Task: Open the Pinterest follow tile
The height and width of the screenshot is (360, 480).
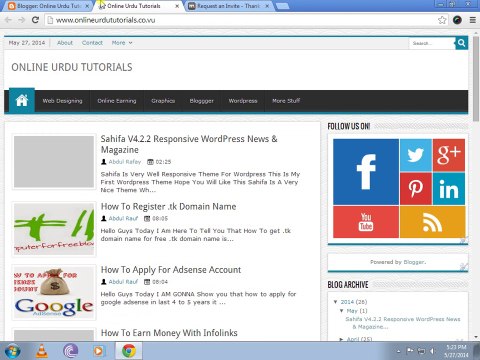Action: (x=415, y=188)
